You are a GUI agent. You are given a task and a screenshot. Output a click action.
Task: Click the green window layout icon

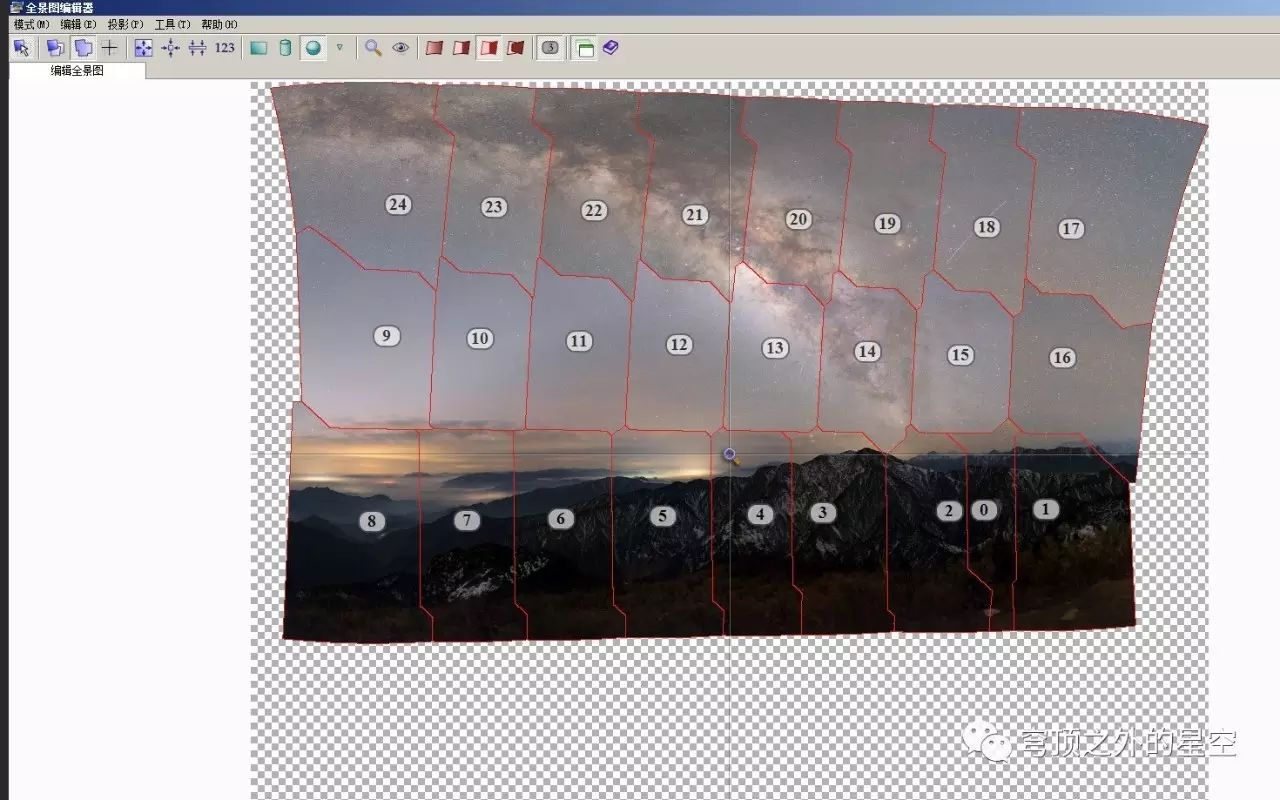pyautogui.click(x=585, y=48)
